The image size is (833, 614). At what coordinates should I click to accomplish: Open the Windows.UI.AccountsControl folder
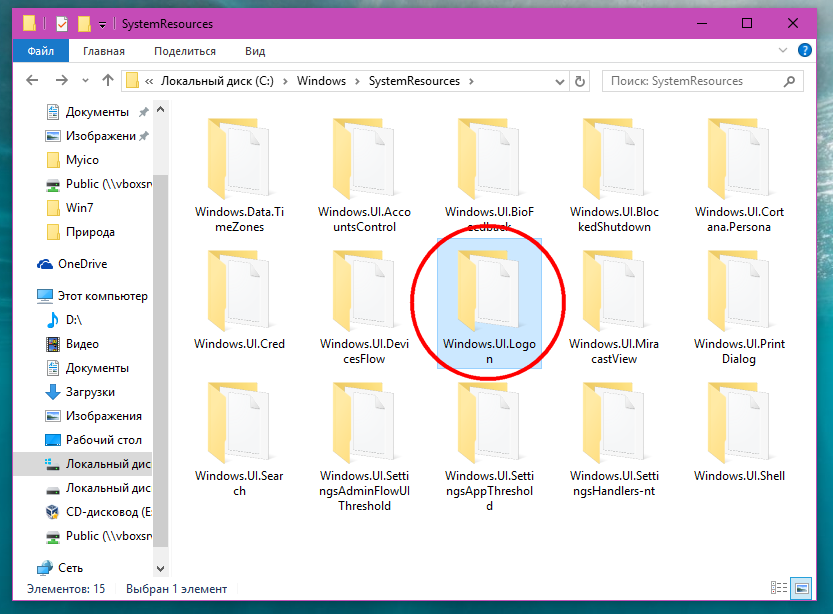click(364, 175)
